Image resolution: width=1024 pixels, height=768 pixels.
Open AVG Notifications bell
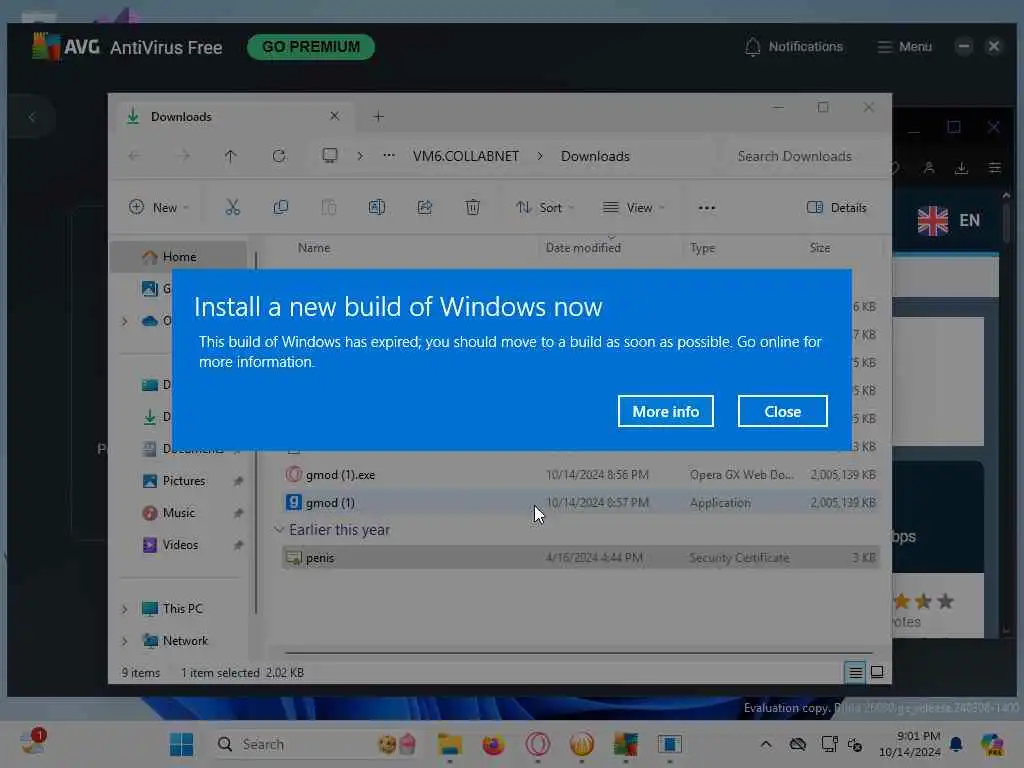tap(793, 46)
